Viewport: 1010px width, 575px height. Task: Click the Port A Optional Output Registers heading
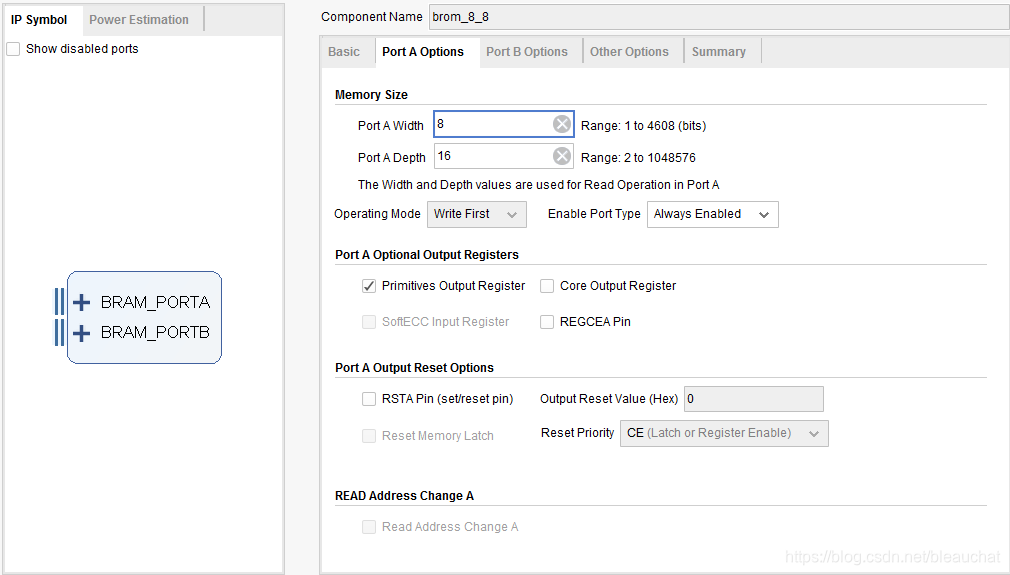click(426, 255)
